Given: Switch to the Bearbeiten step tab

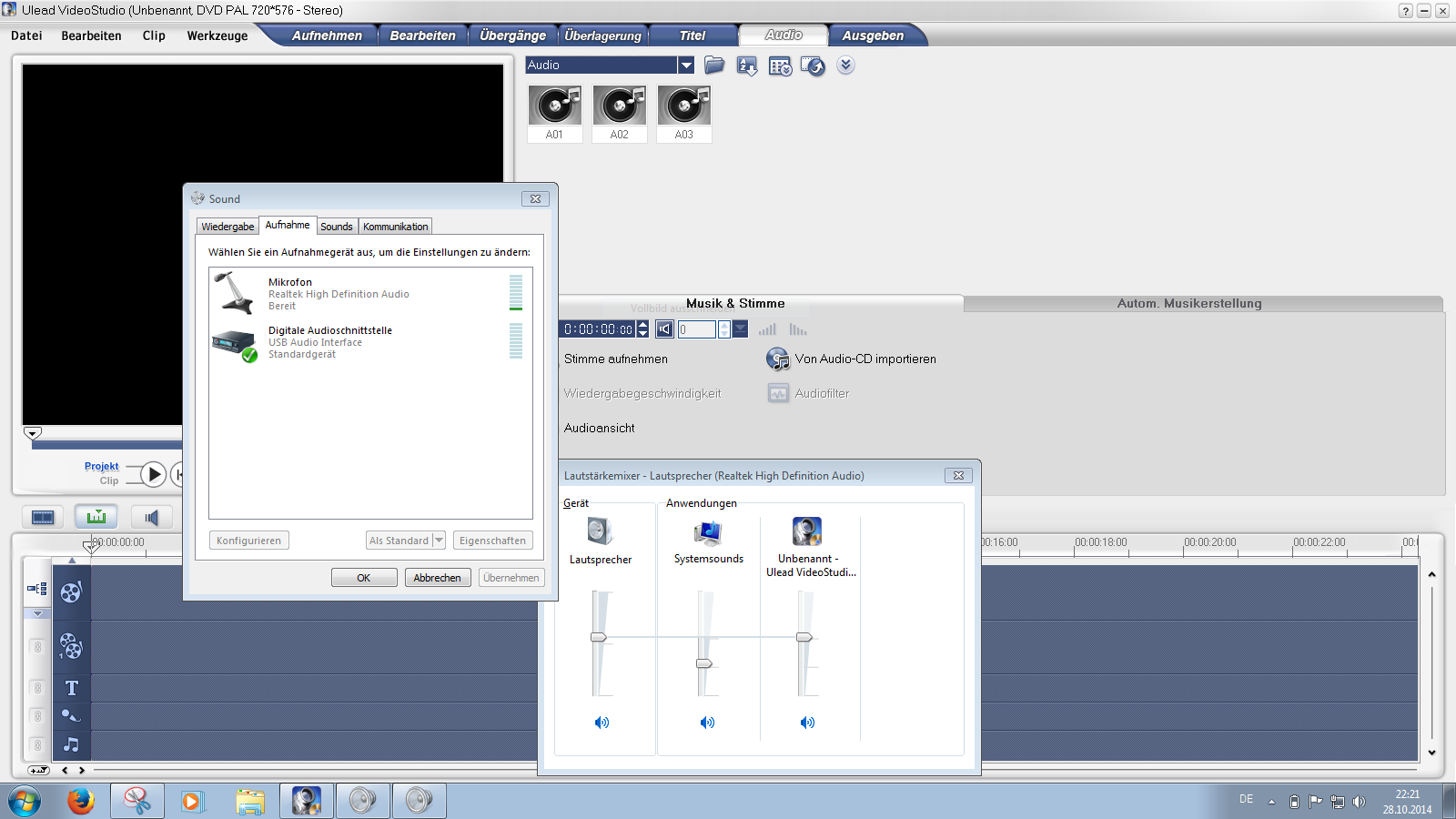Looking at the screenshot, I should coord(422,35).
